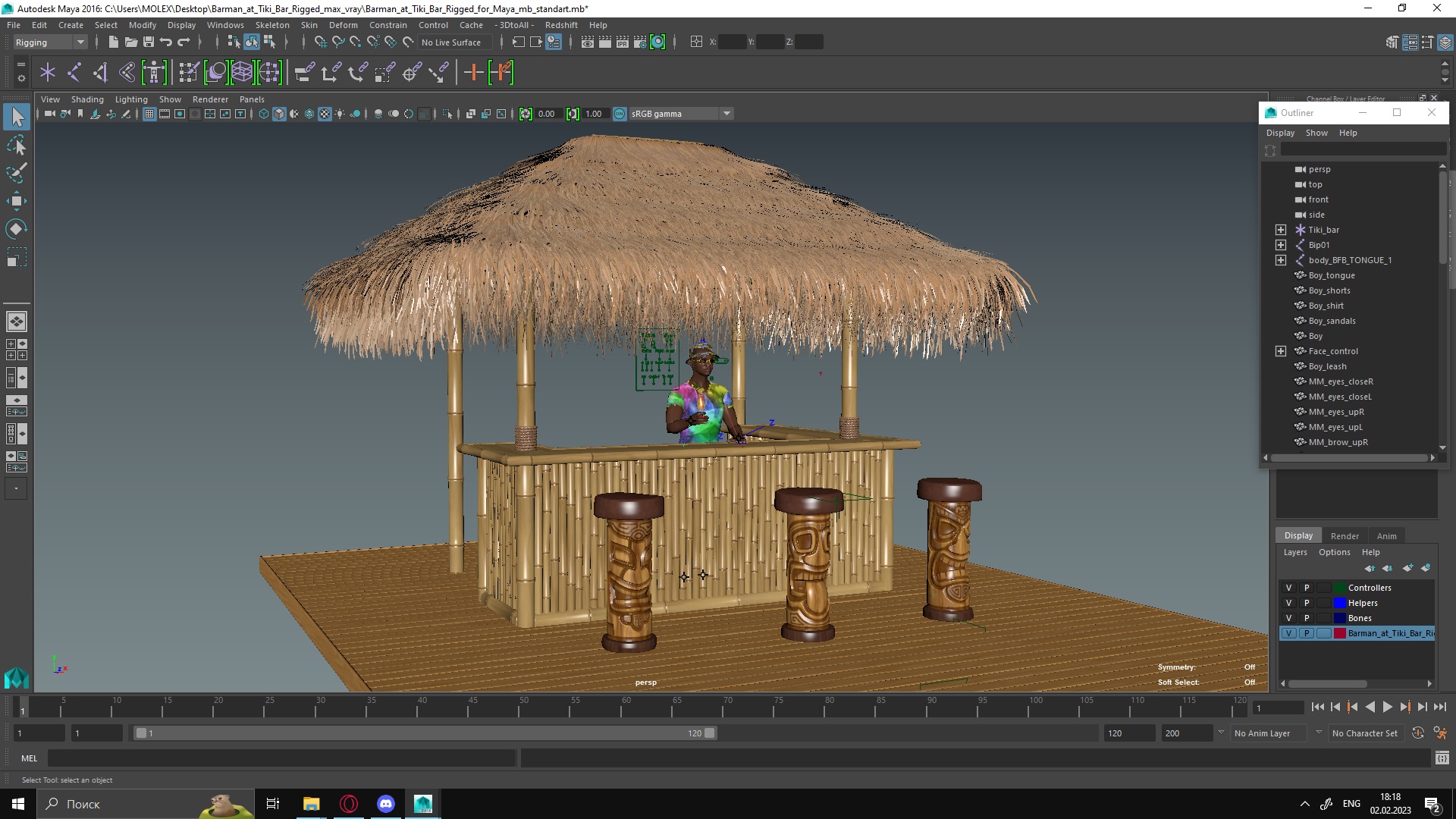Expand the body_BFB_TONGUE_1 node
The image size is (1456, 819).
1281,259
